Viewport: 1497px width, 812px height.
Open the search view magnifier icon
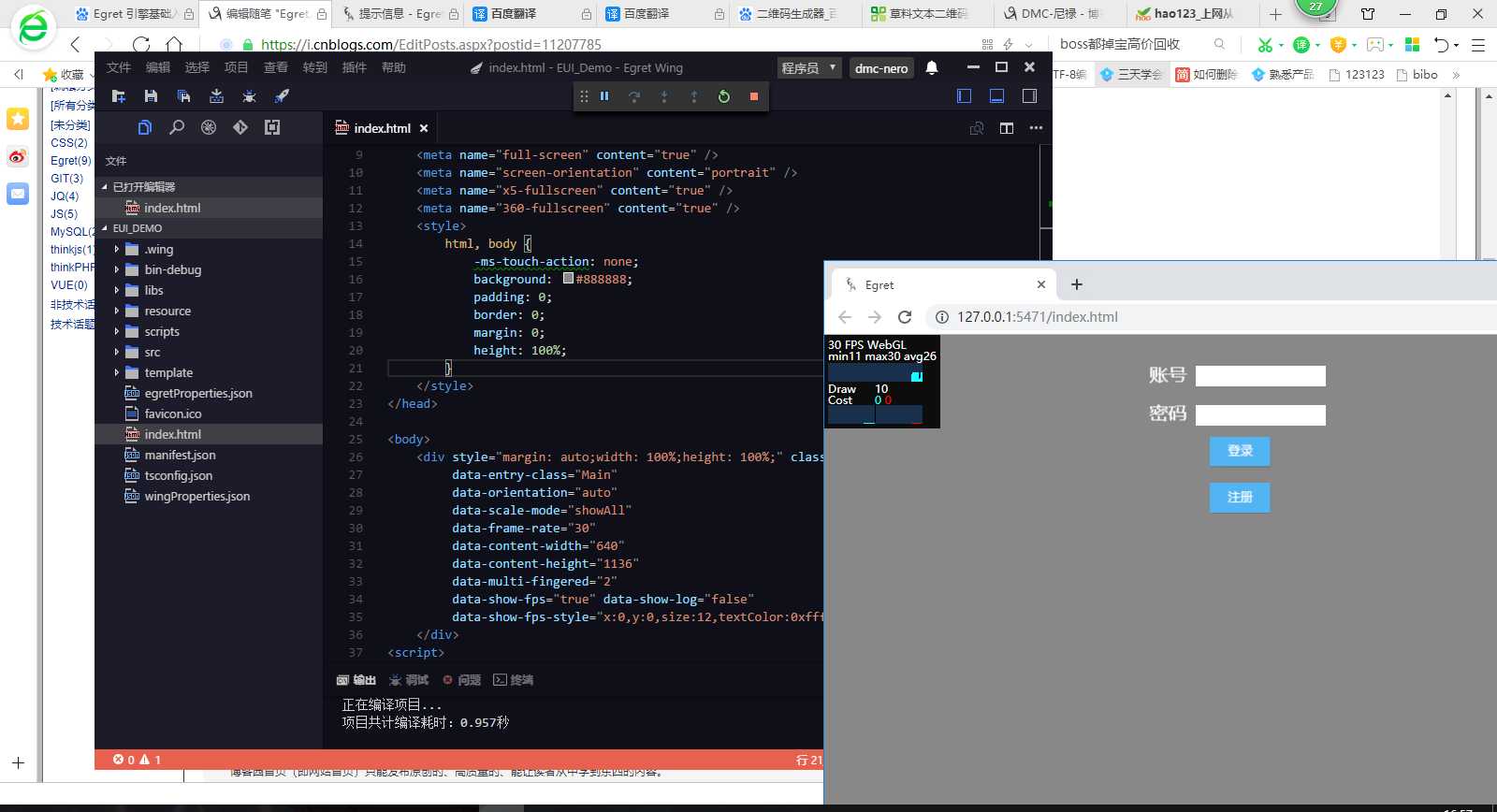click(177, 127)
